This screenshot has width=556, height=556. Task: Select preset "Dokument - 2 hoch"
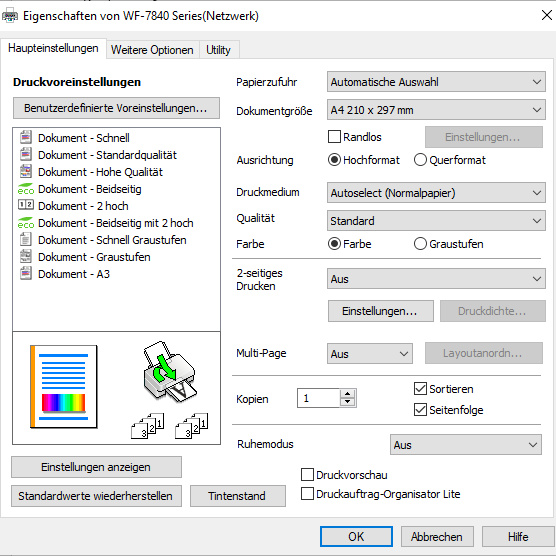click(x=83, y=206)
